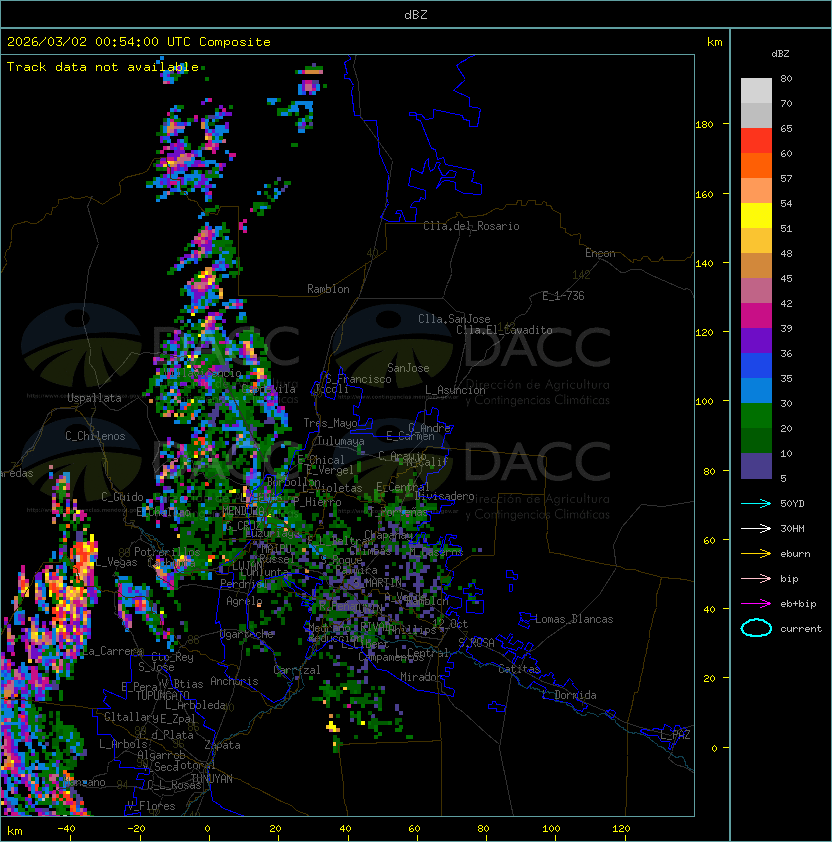Click the cyan 'current' ellipse icon in legend

756,628
